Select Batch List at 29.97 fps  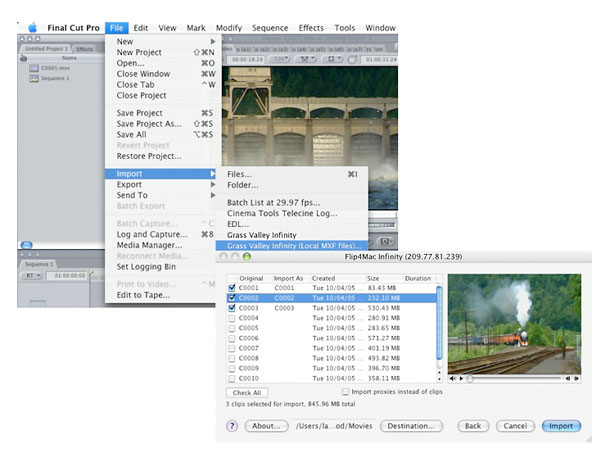pyautogui.click(x=292, y=202)
